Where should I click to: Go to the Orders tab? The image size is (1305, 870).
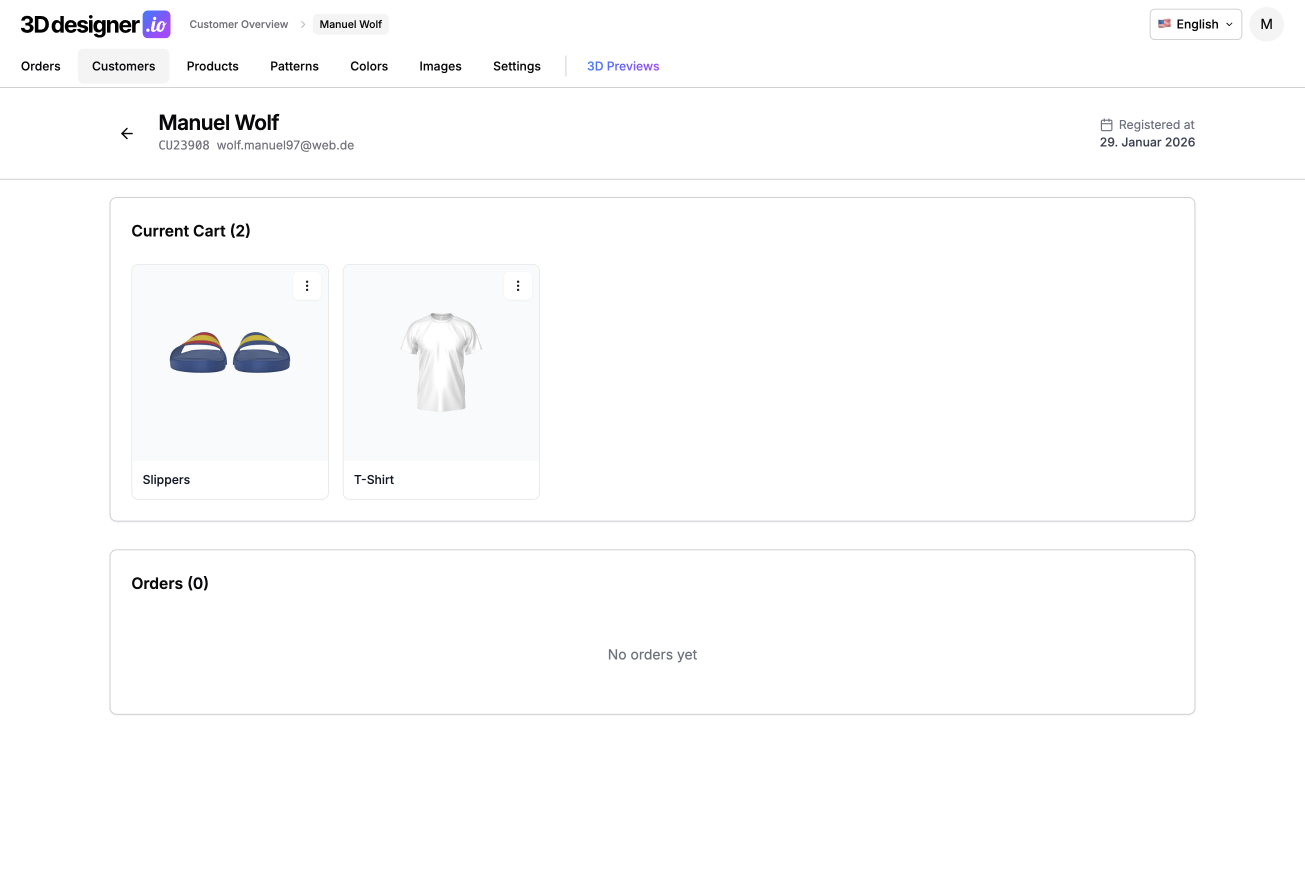(x=41, y=66)
